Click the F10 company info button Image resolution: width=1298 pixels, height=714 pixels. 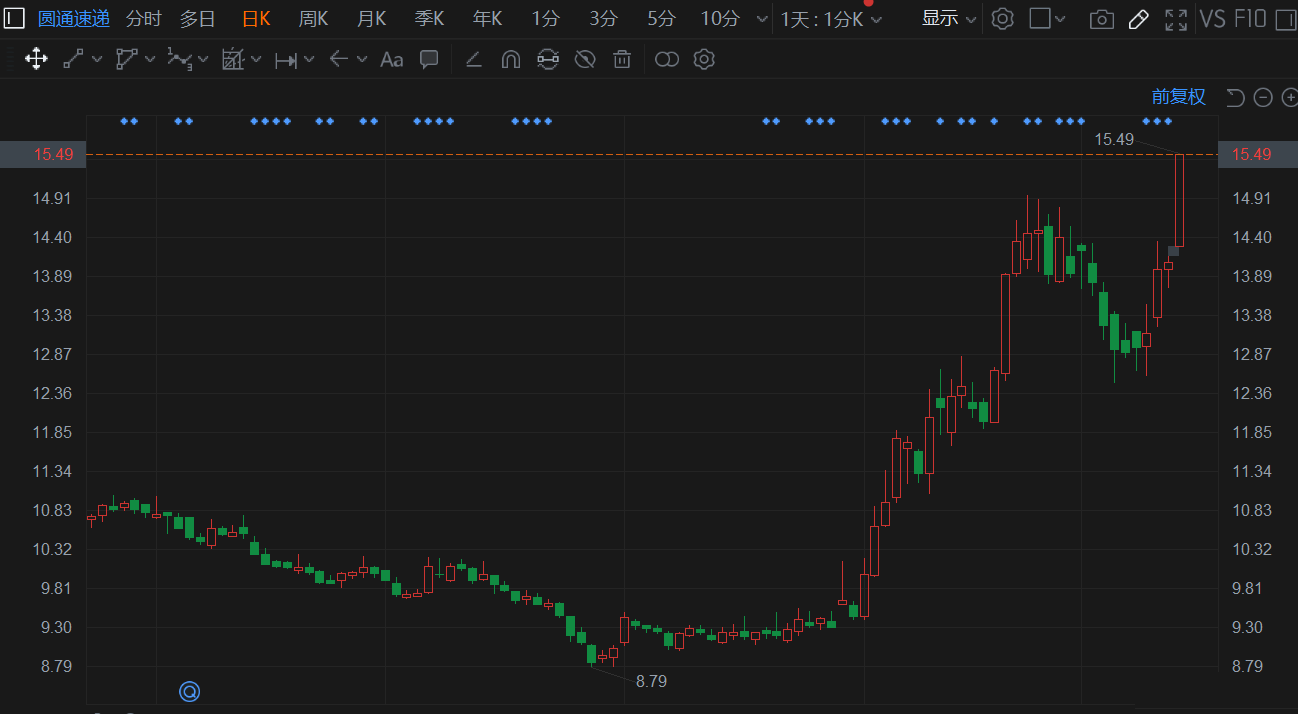click(x=1250, y=19)
